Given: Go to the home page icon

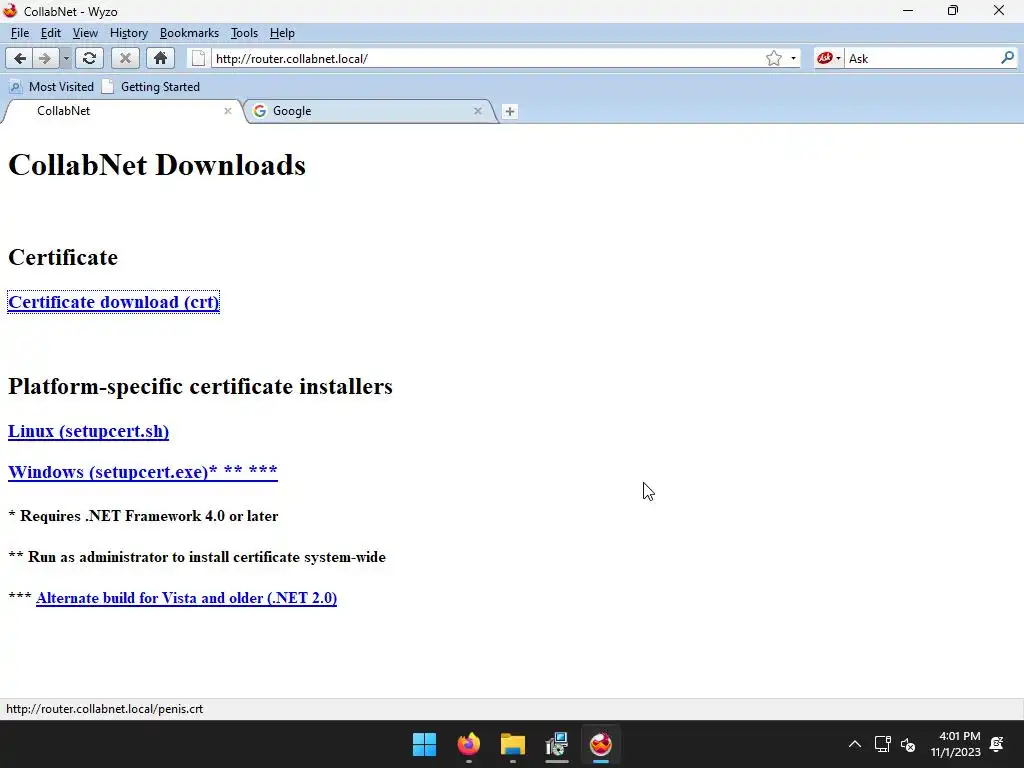Looking at the screenshot, I should (160, 59).
